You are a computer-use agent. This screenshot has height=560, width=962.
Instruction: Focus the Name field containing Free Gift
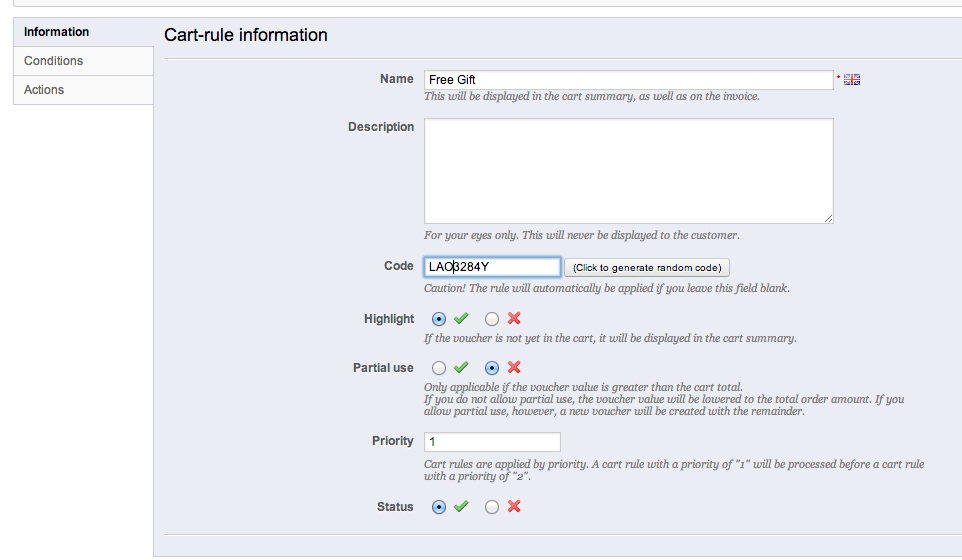(x=628, y=80)
